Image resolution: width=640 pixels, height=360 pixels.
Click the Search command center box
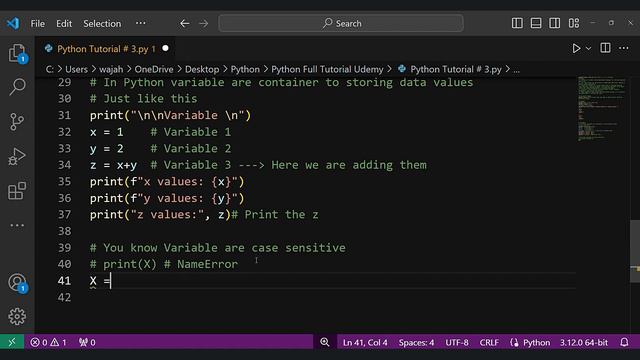pyautogui.click(x=341, y=23)
